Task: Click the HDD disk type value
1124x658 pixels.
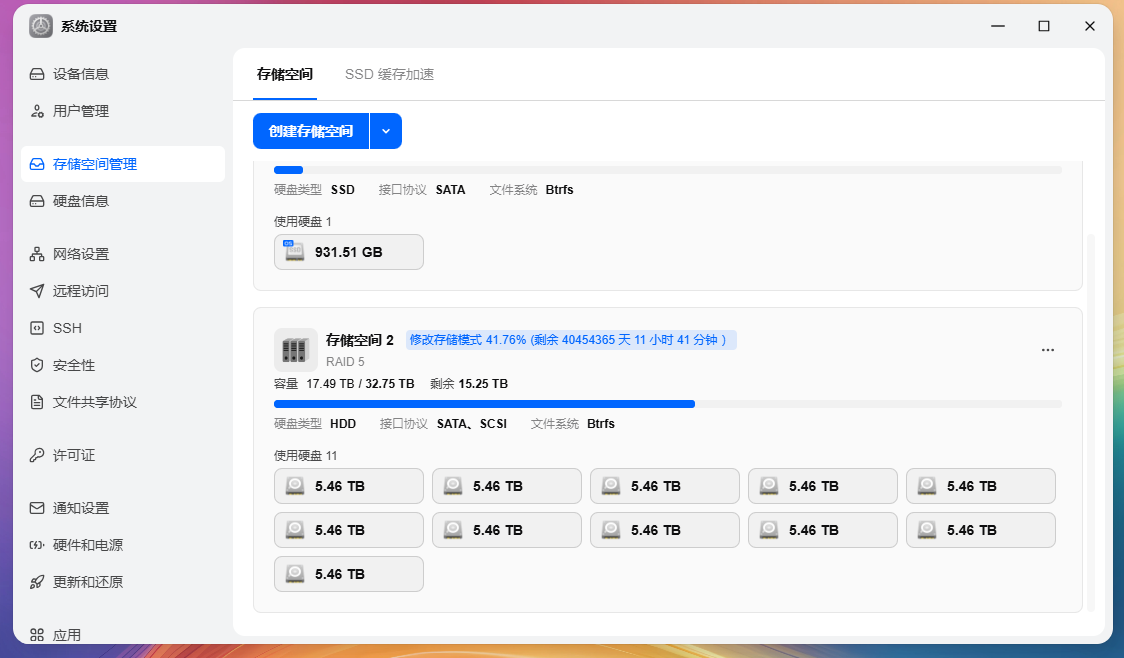Action: (343, 424)
